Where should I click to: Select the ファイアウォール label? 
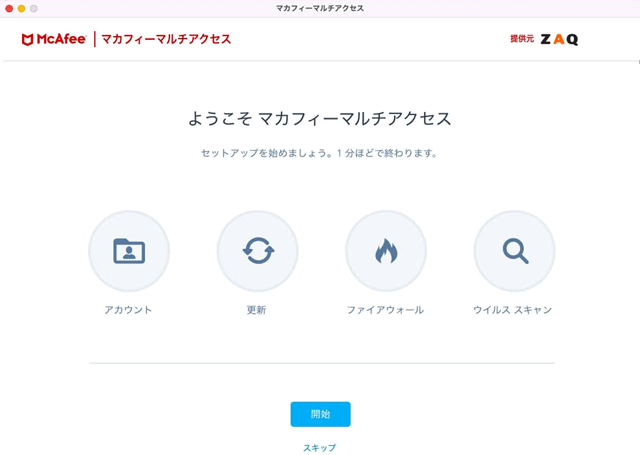click(x=385, y=310)
